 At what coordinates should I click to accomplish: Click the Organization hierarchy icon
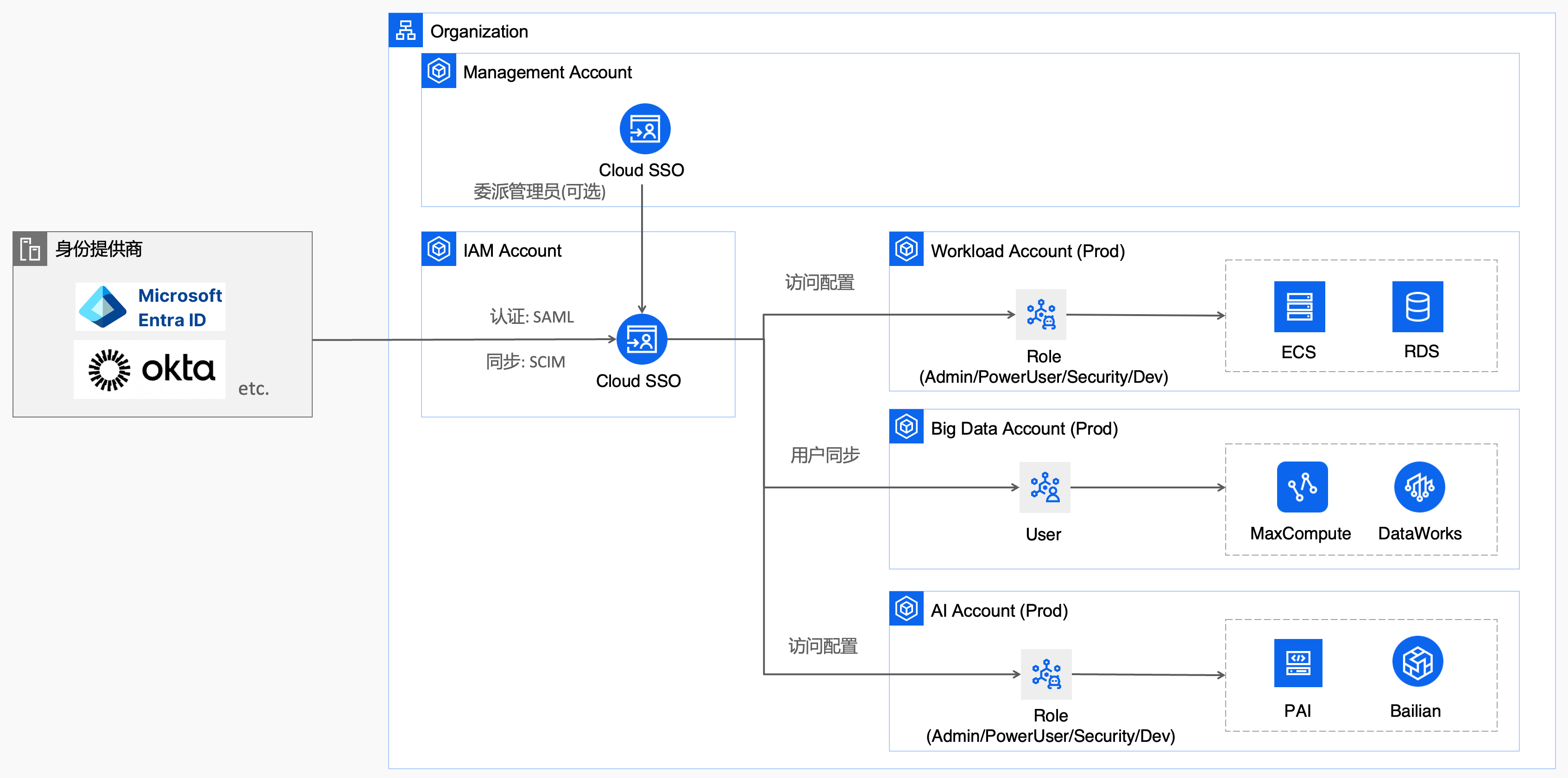tap(405, 30)
